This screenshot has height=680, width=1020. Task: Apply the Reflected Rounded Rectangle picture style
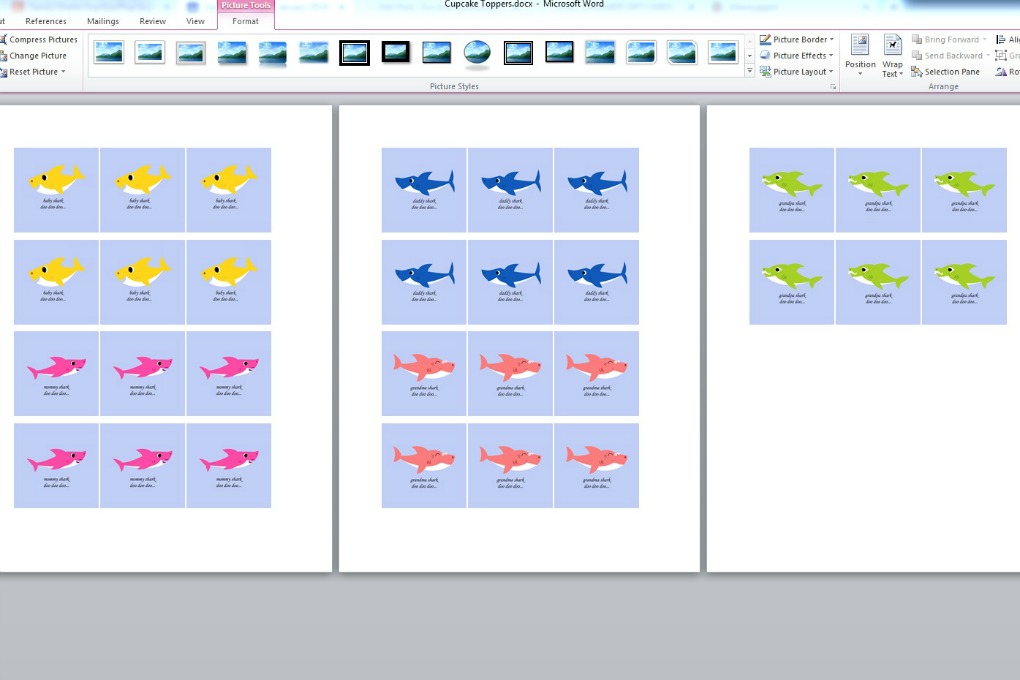(x=273, y=53)
